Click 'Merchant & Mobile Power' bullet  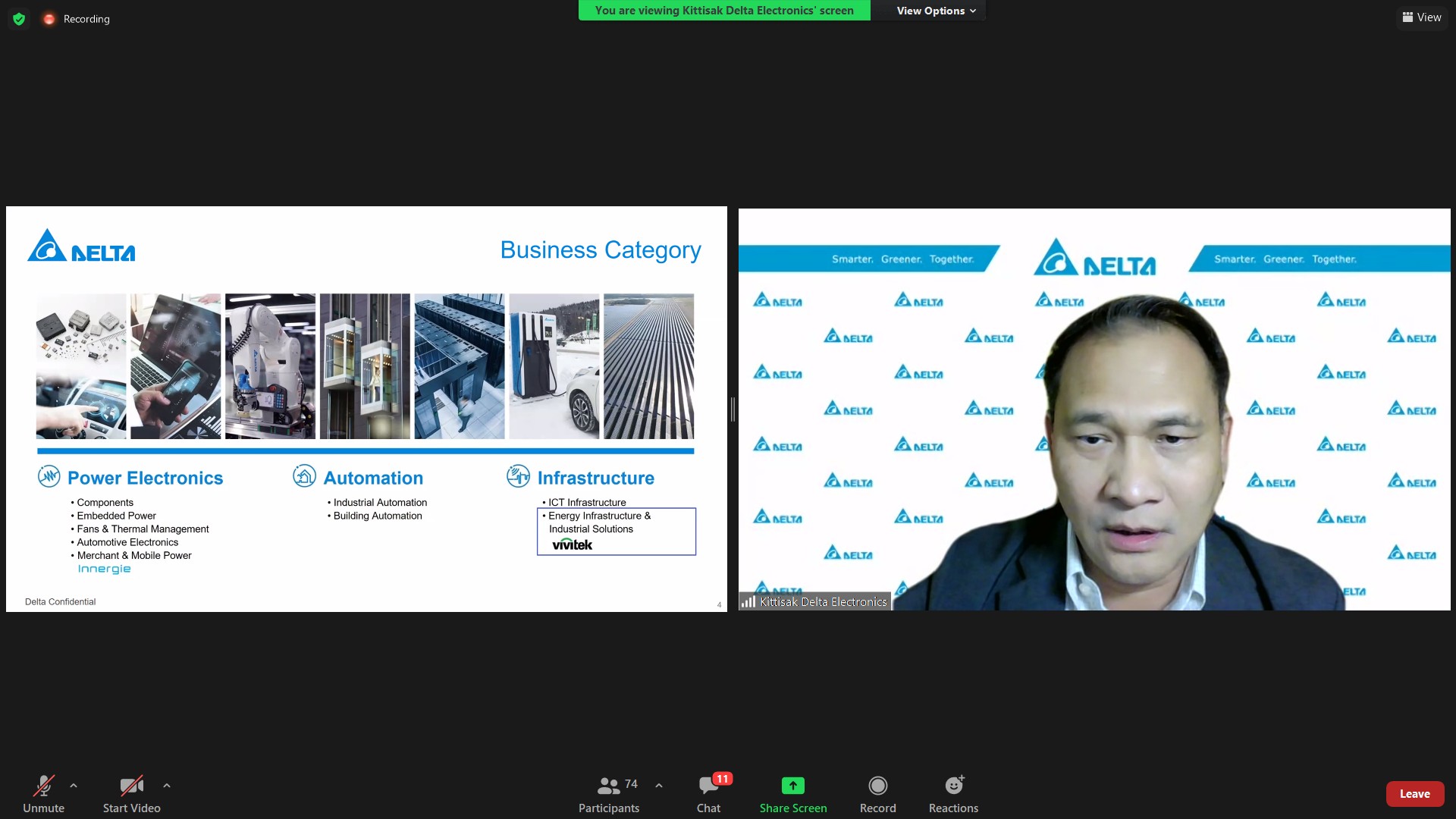(134, 556)
